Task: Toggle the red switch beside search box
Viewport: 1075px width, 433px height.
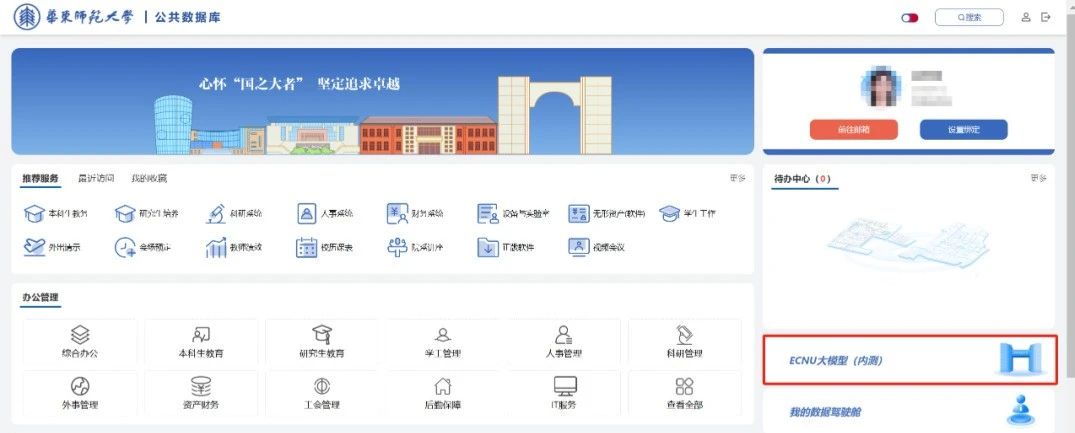Action: [x=909, y=17]
